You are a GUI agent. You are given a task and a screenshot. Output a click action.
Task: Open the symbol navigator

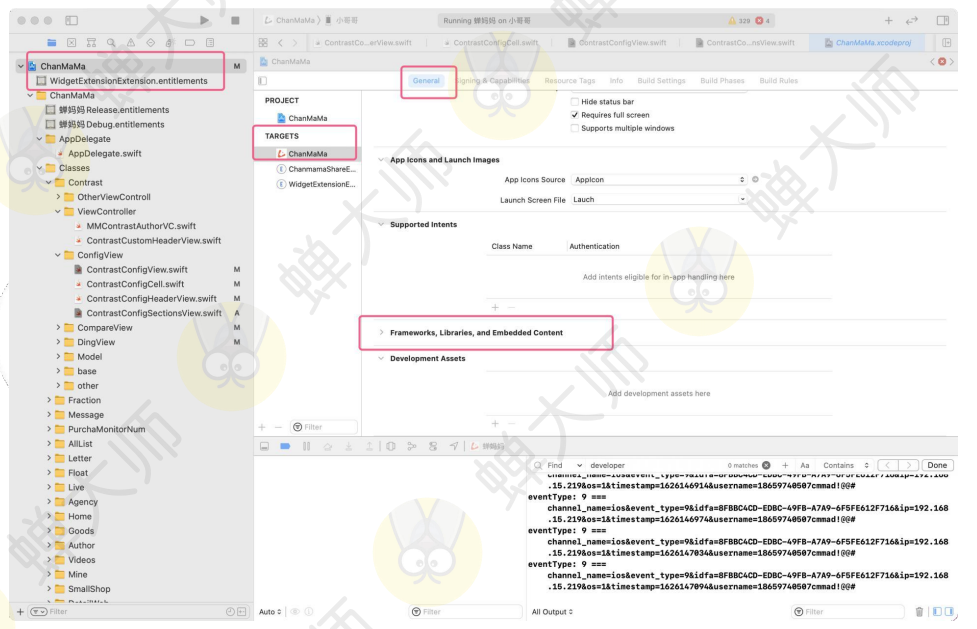point(92,43)
